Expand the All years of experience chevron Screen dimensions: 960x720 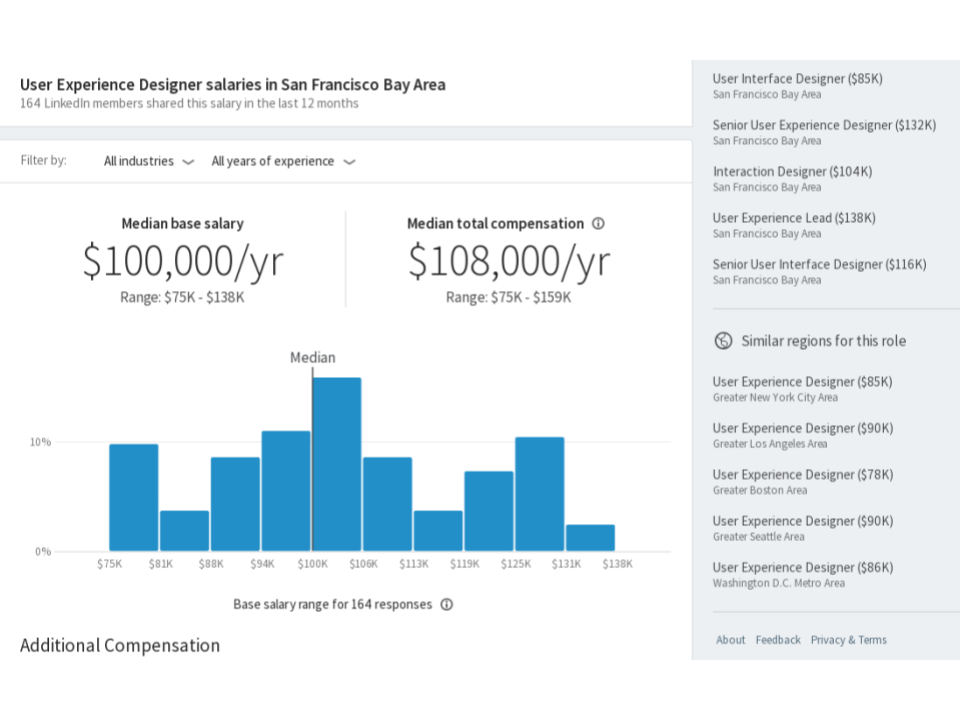(349, 162)
